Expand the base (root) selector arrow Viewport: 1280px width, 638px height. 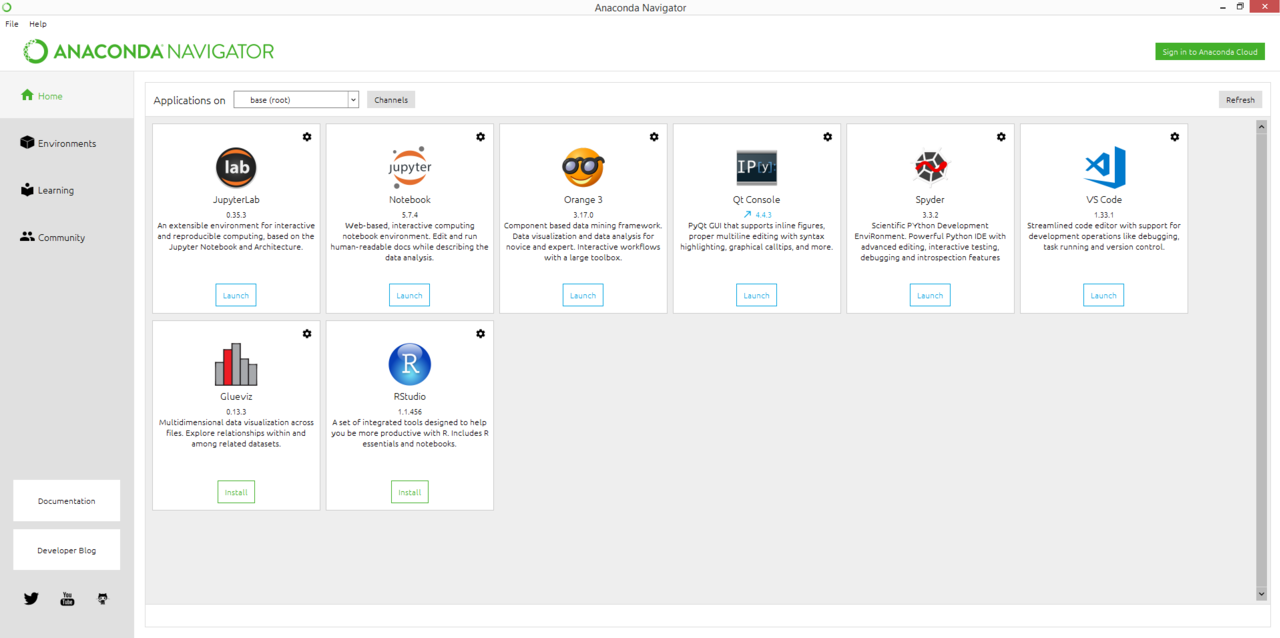(353, 99)
